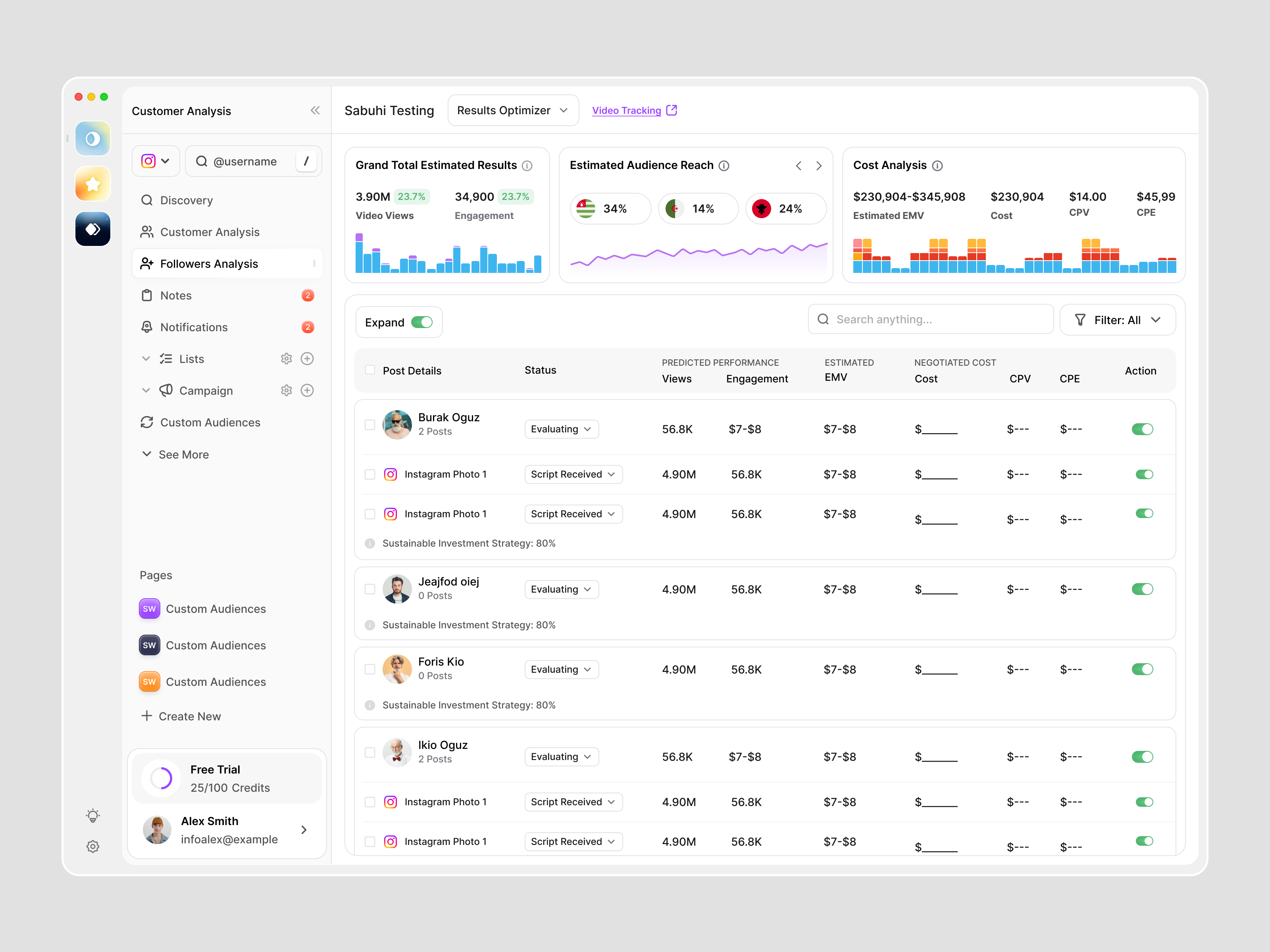Turn off the Expand toggle
This screenshot has width=1270, height=952.
point(423,322)
